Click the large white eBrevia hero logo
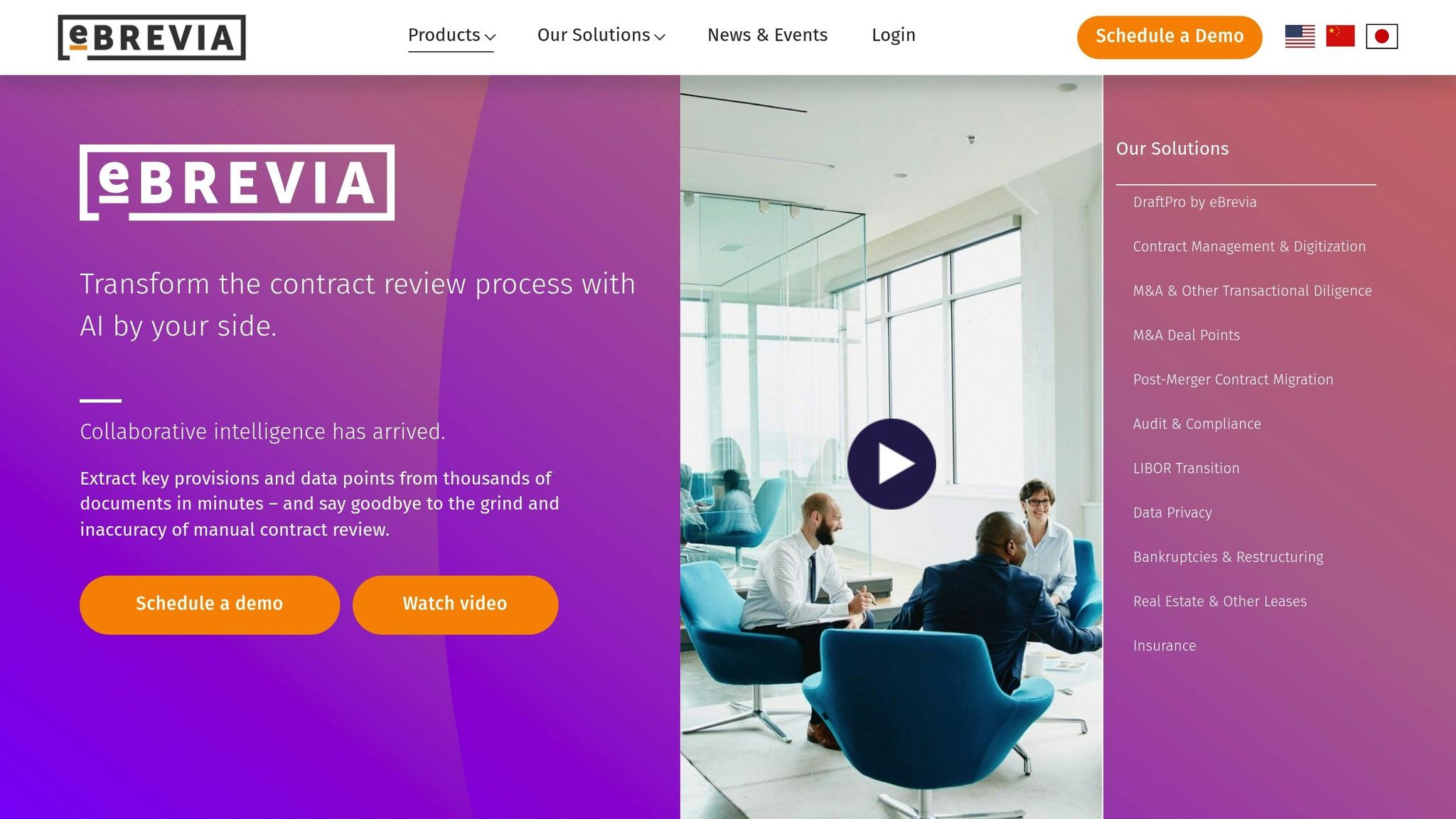Screen dimensions: 1456x819 coord(237,182)
